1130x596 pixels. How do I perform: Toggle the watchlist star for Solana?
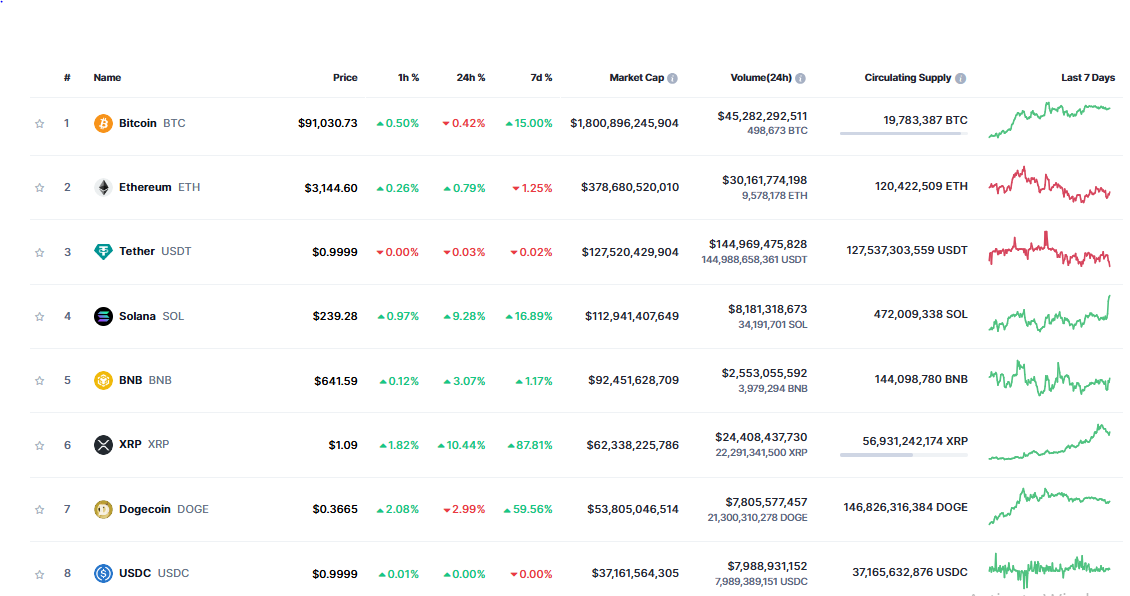tap(40, 317)
